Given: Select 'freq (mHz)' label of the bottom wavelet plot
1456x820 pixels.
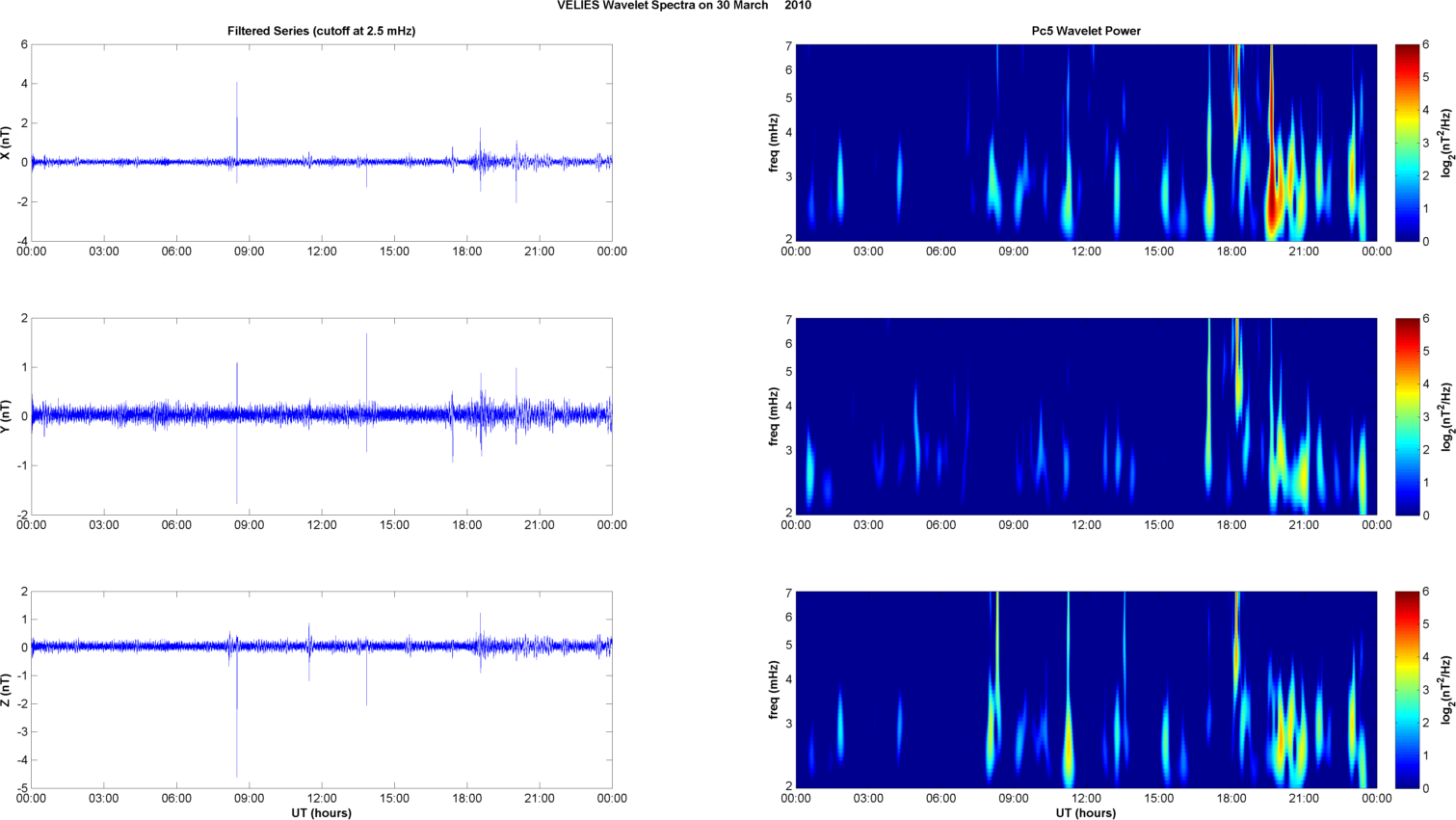Looking at the screenshot, I should click(774, 690).
